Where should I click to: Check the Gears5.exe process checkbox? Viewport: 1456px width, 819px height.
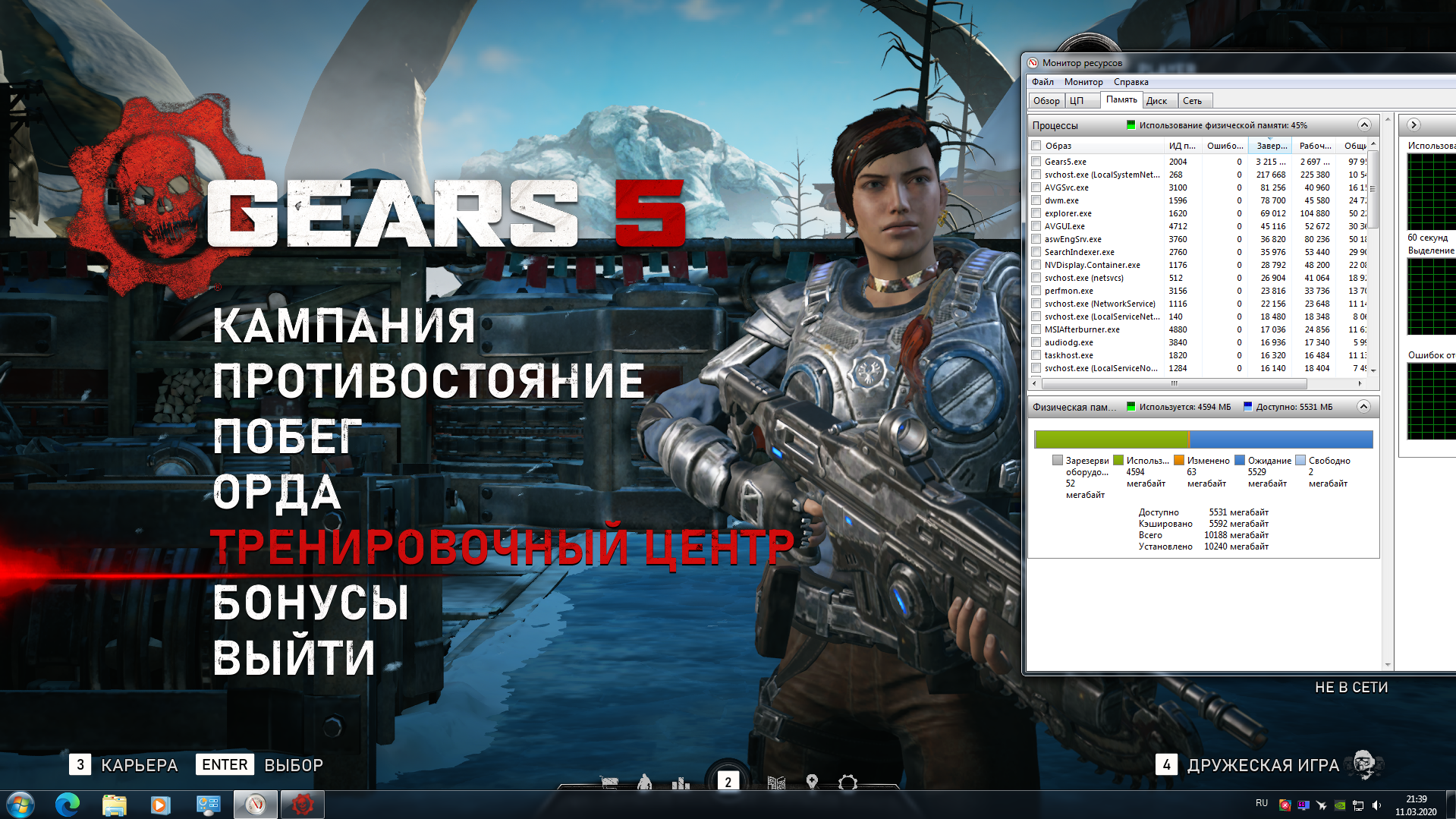[1036, 162]
